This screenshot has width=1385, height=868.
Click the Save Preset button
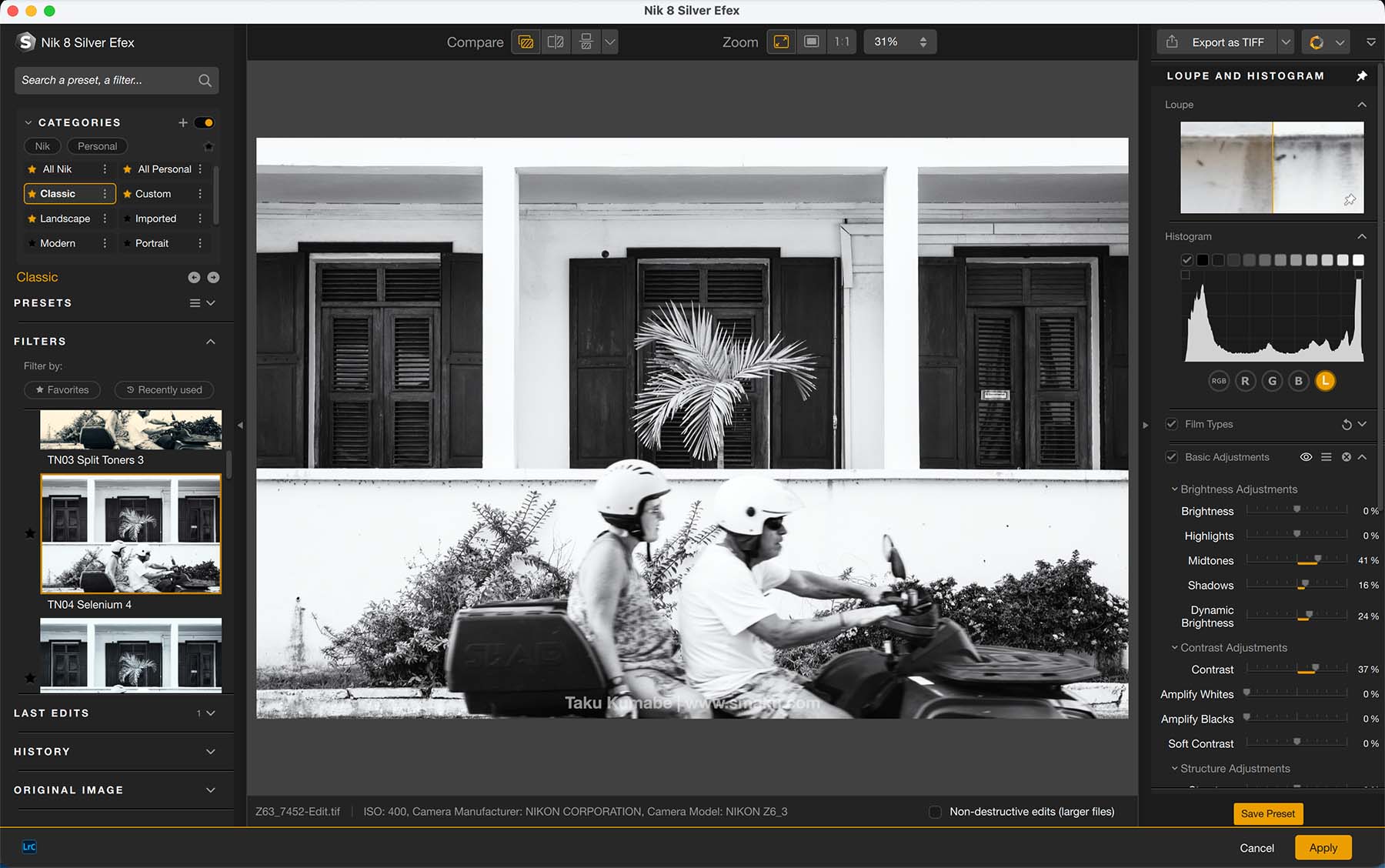coord(1267,814)
